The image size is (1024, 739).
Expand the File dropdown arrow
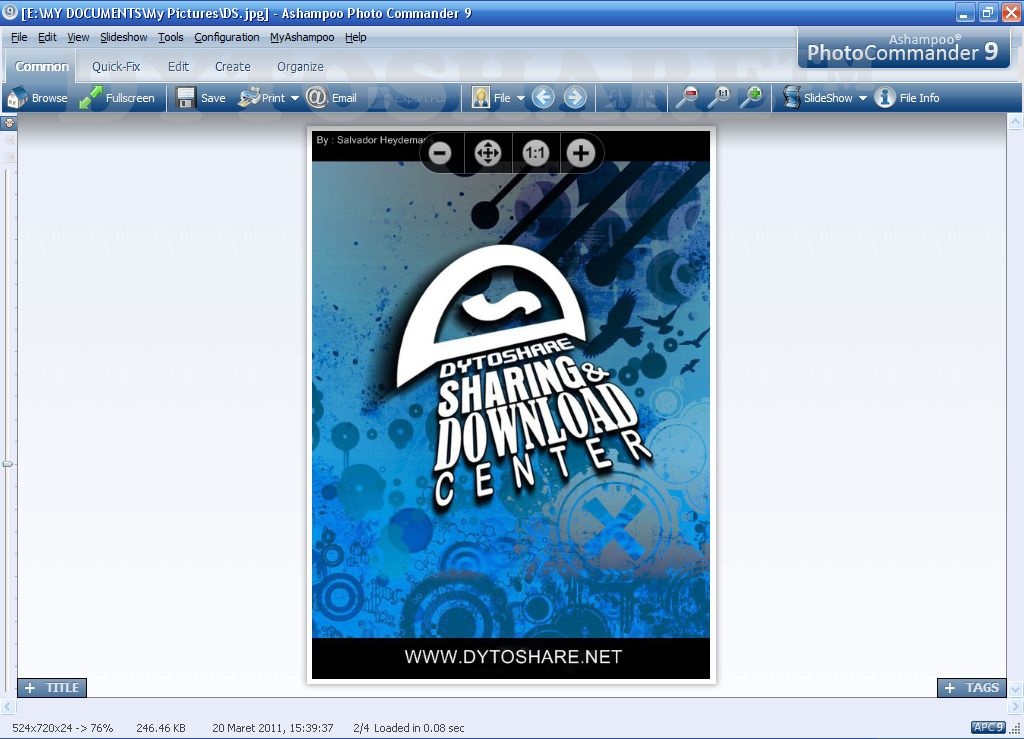click(x=520, y=99)
